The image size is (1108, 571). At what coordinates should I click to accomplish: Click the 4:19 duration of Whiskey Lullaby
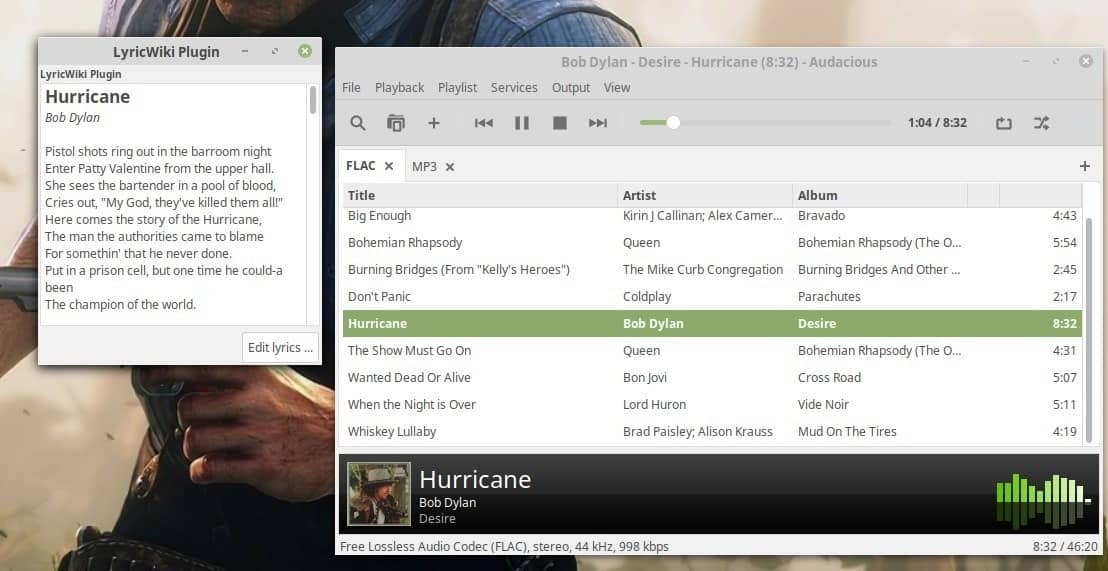tap(1064, 431)
